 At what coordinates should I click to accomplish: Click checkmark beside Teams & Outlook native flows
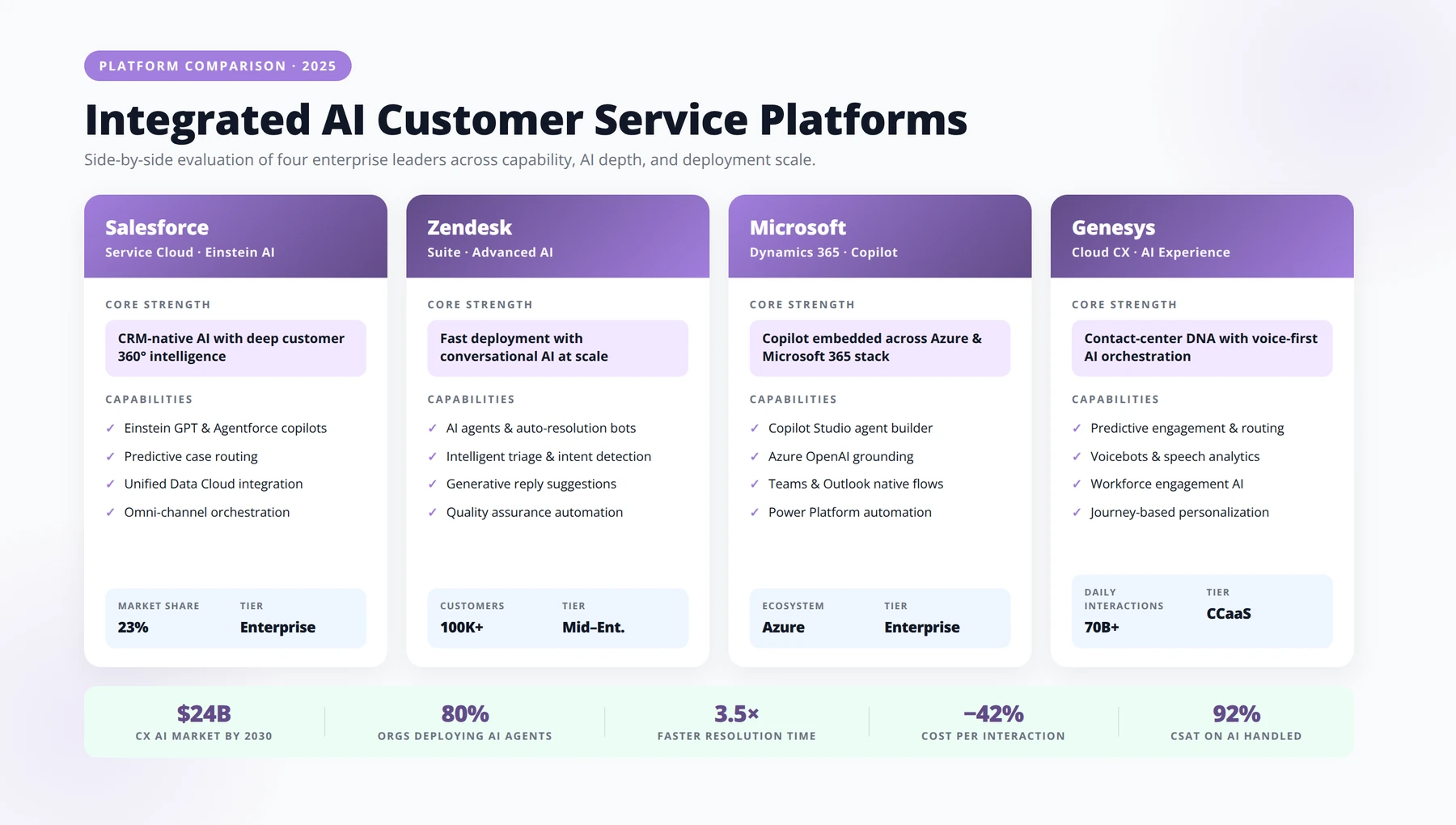tap(755, 484)
